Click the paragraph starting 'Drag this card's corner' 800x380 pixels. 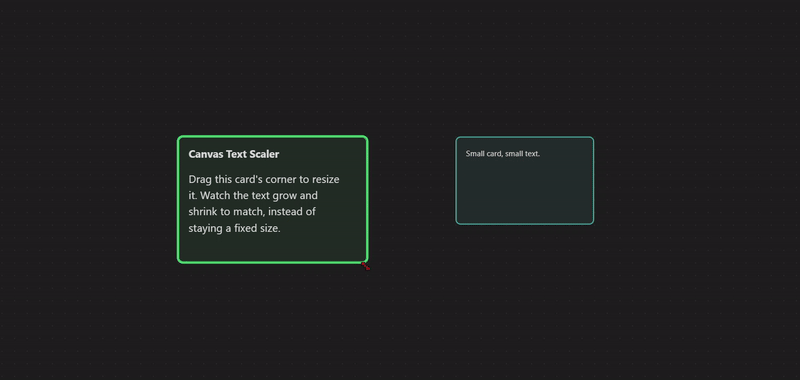click(x=264, y=204)
